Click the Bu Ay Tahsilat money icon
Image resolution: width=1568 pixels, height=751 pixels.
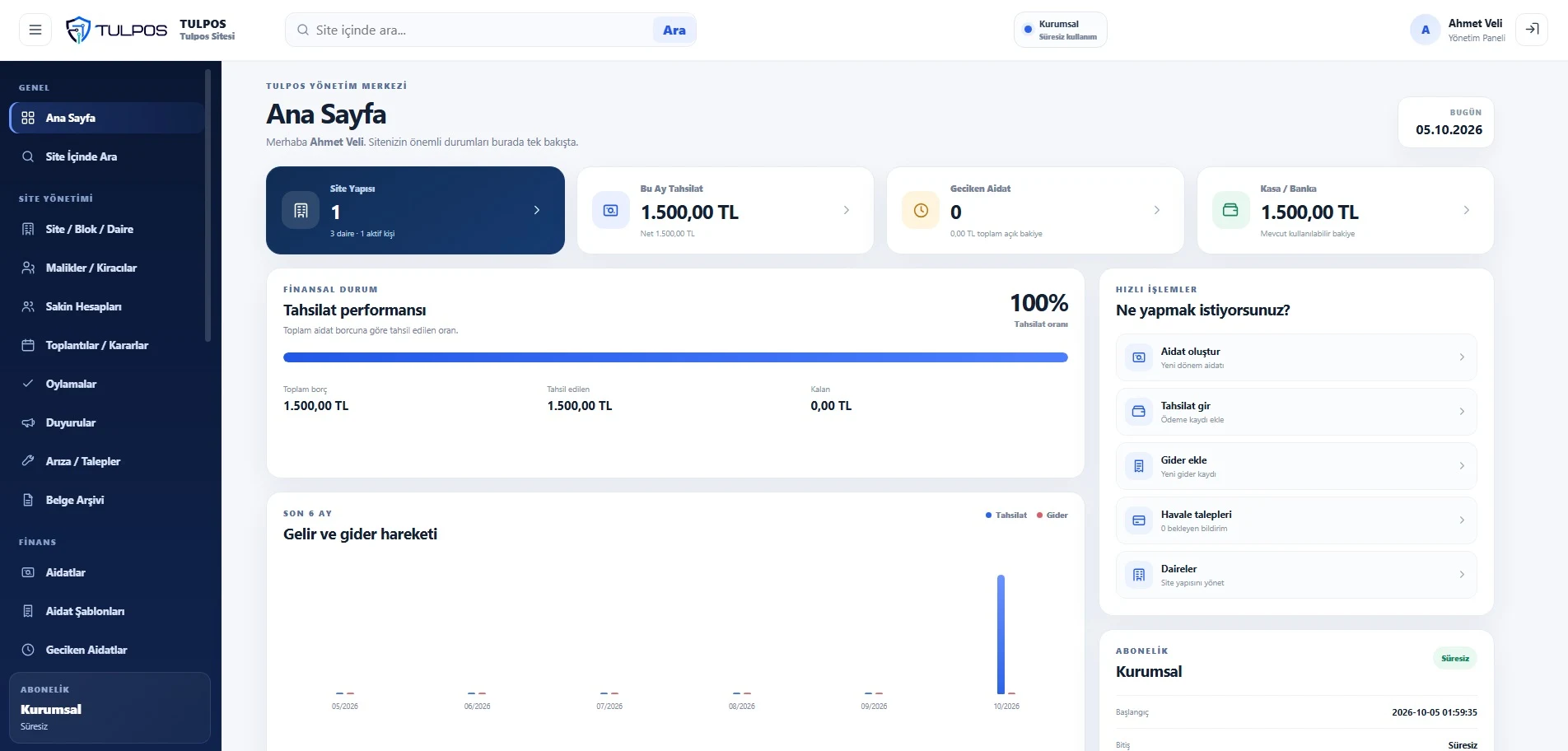tap(611, 210)
